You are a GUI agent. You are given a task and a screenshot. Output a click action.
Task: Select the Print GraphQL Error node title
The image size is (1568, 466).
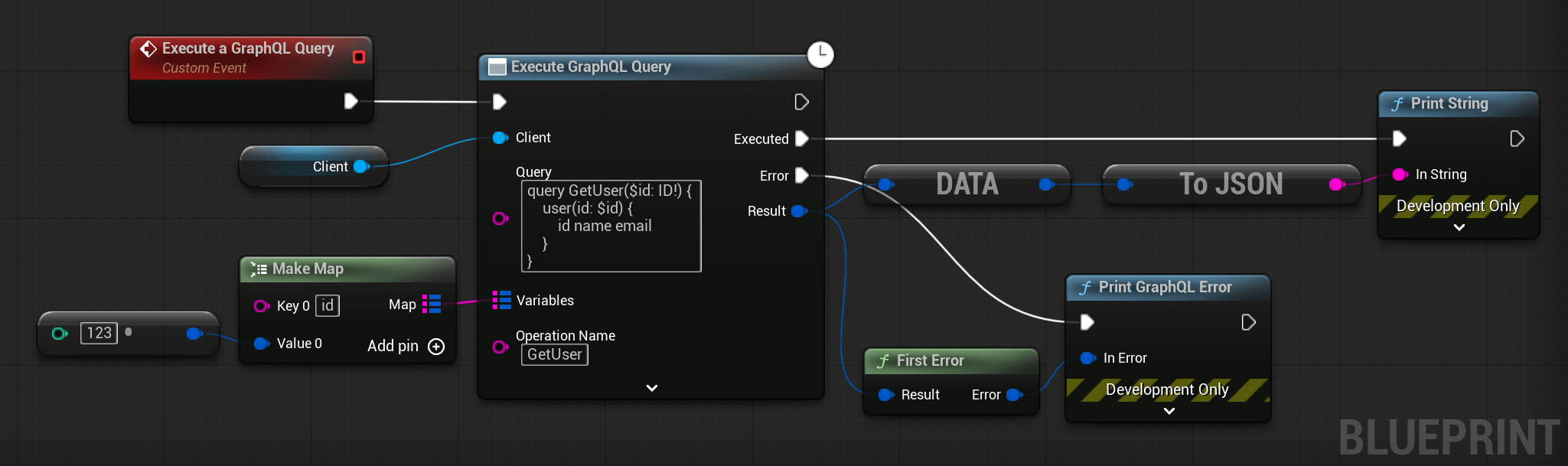[x=1165, y=287]
